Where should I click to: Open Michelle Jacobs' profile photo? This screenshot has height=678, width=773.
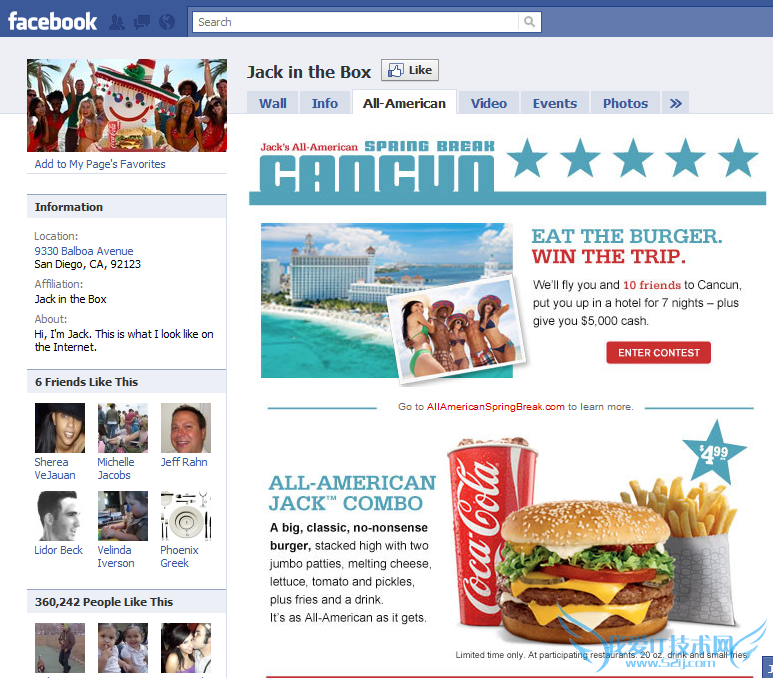coord(123,428)
